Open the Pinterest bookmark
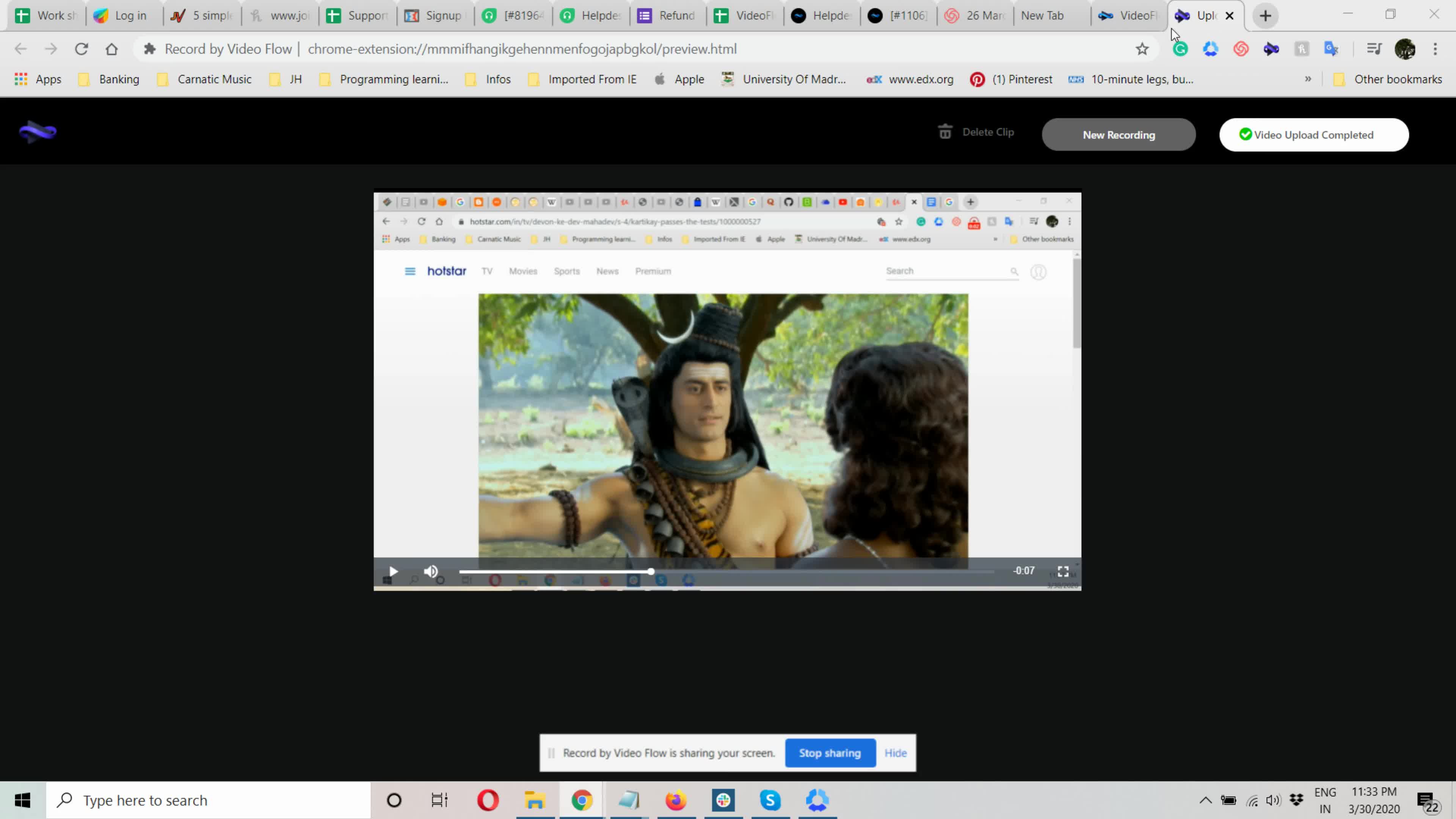This screenshot has height=819, width=1456. click(x=1011, y=79)
